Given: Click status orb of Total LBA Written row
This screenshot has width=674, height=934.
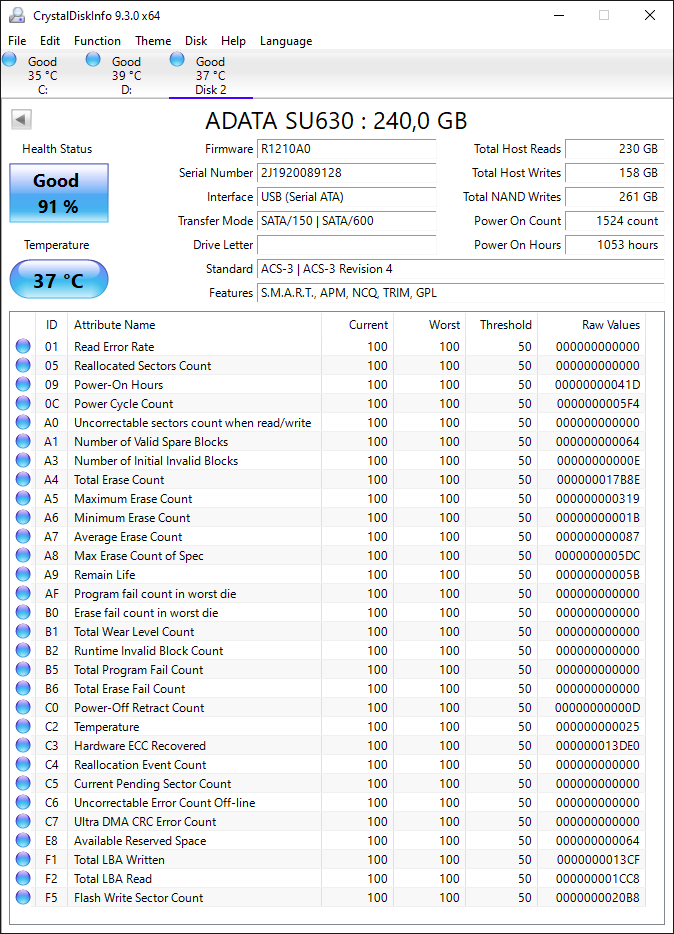Looking at the screenshot, I should (x=23, y=860).
